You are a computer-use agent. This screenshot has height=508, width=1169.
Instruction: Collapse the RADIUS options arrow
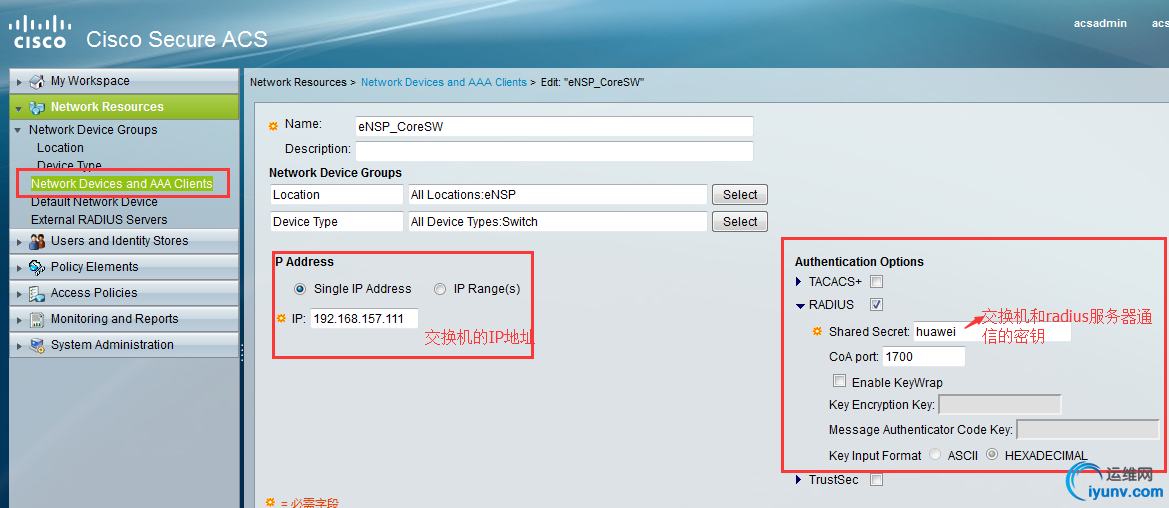[800, 305]
